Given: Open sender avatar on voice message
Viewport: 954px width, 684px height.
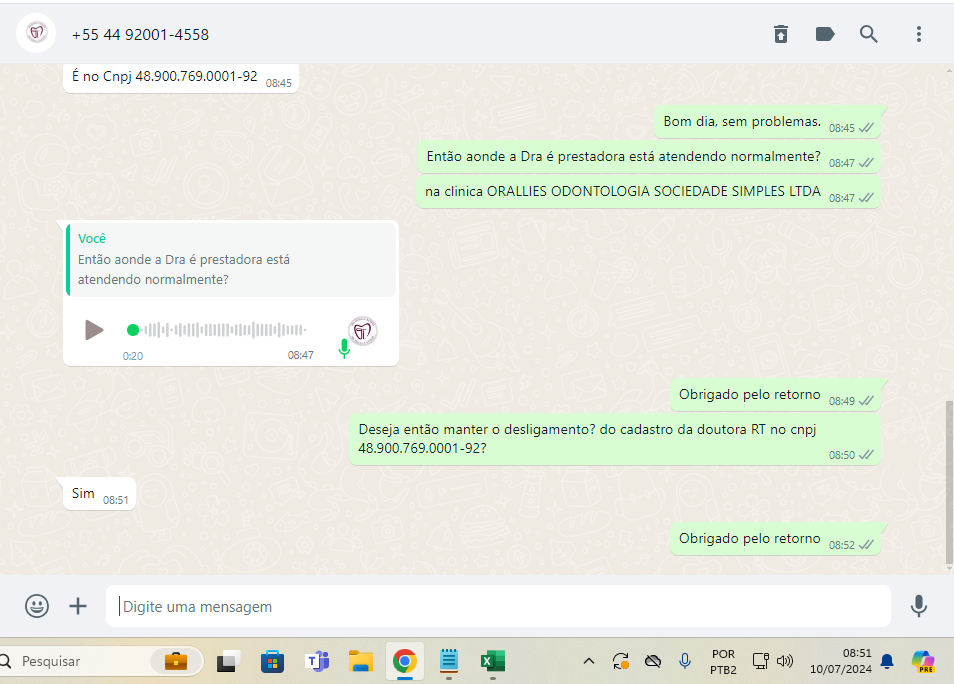Looking at the screenshot, I should [363, 331].
